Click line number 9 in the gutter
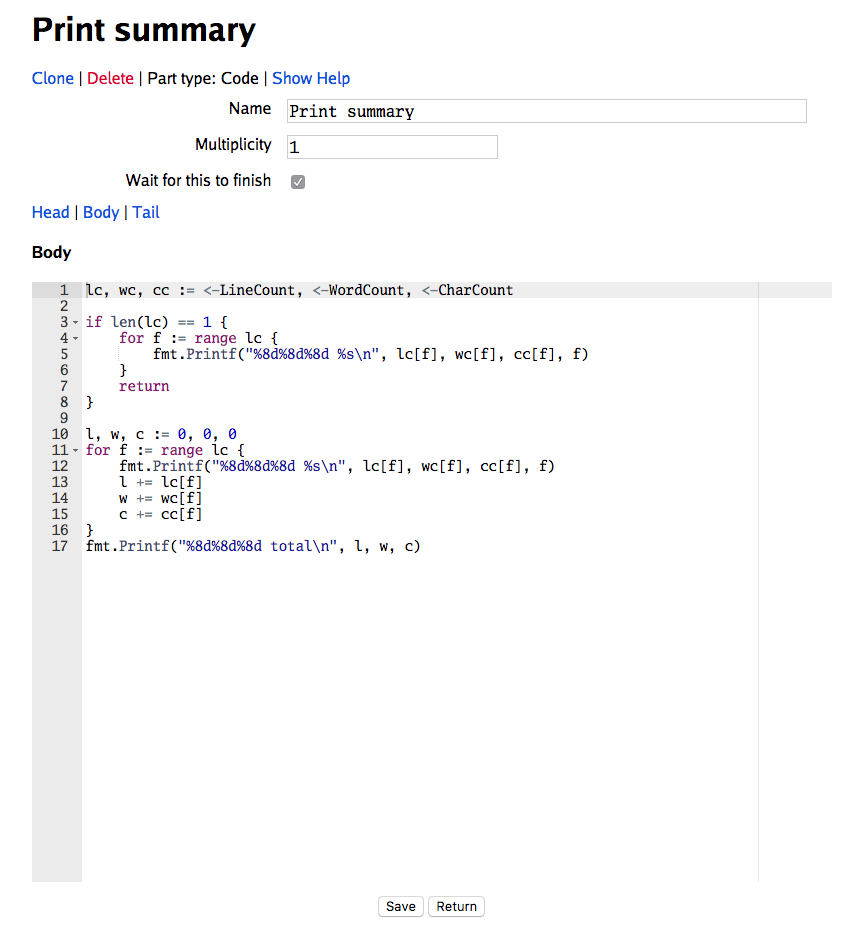The height and width of the screenshot is (950, 843). pos(64,418)
